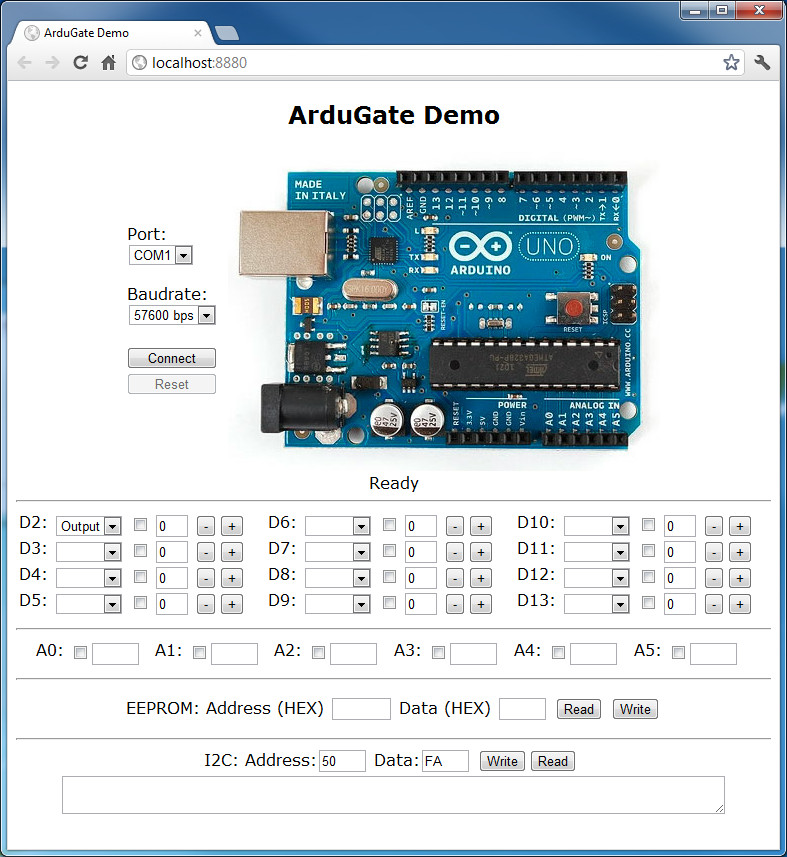
Task: Click the A4 analog value field
Action: [594, 654]
